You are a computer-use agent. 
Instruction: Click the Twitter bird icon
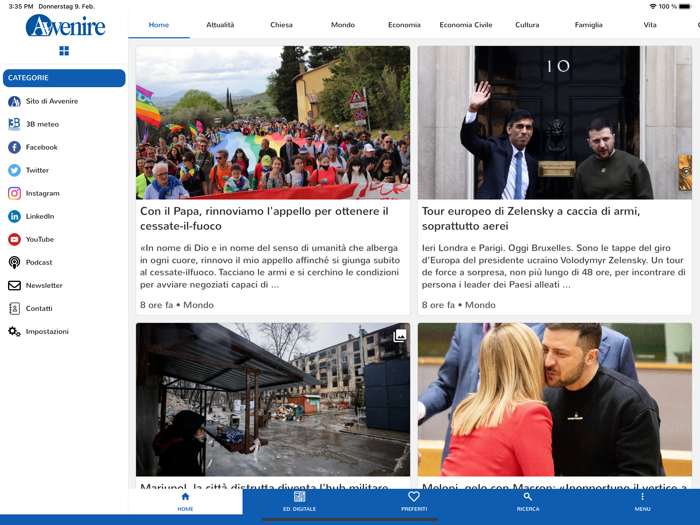click(14, 170)
